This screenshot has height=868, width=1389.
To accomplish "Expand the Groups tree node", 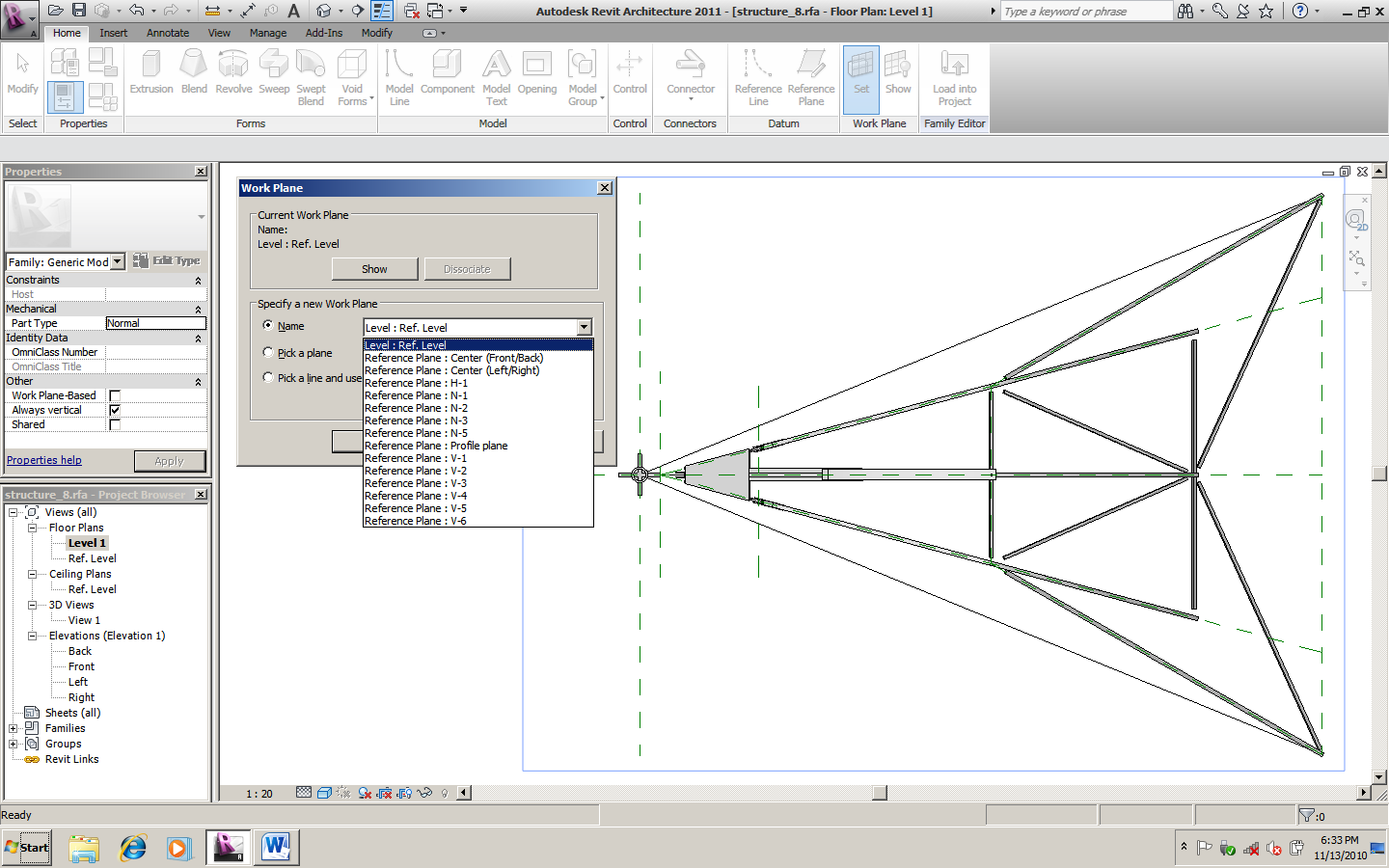I will [x=14, y=744].
